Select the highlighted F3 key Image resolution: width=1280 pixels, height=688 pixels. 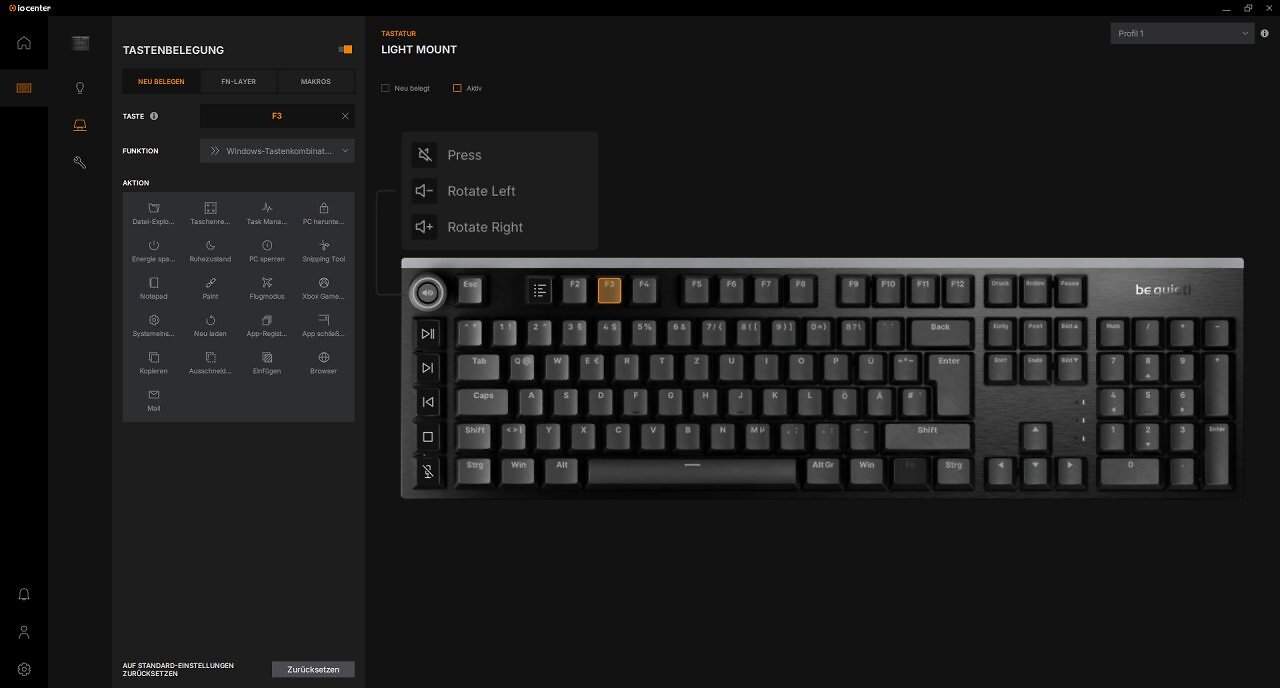(609, 290)
